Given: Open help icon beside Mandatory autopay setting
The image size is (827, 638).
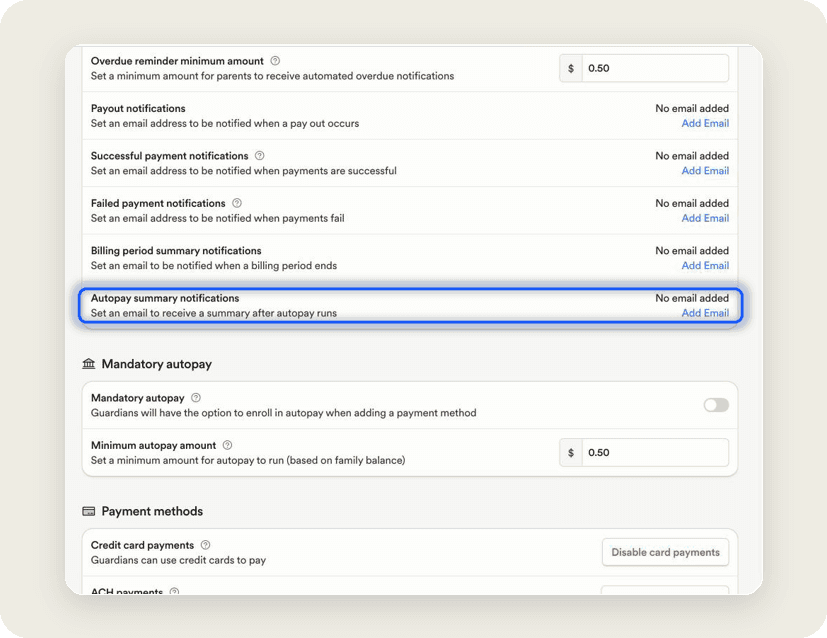Looking at the screenshot, I should 196,398.
